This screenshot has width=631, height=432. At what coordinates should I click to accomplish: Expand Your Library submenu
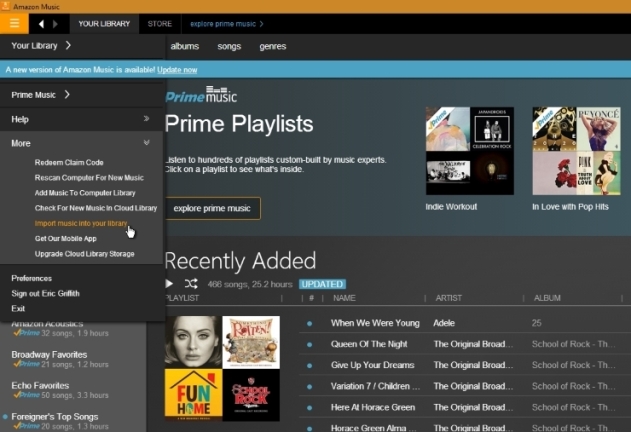coord(68,45)
